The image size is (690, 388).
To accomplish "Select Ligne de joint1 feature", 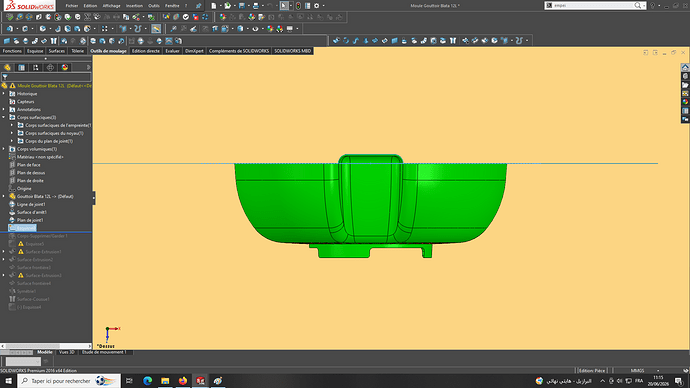I will click(x=31, y=205).
